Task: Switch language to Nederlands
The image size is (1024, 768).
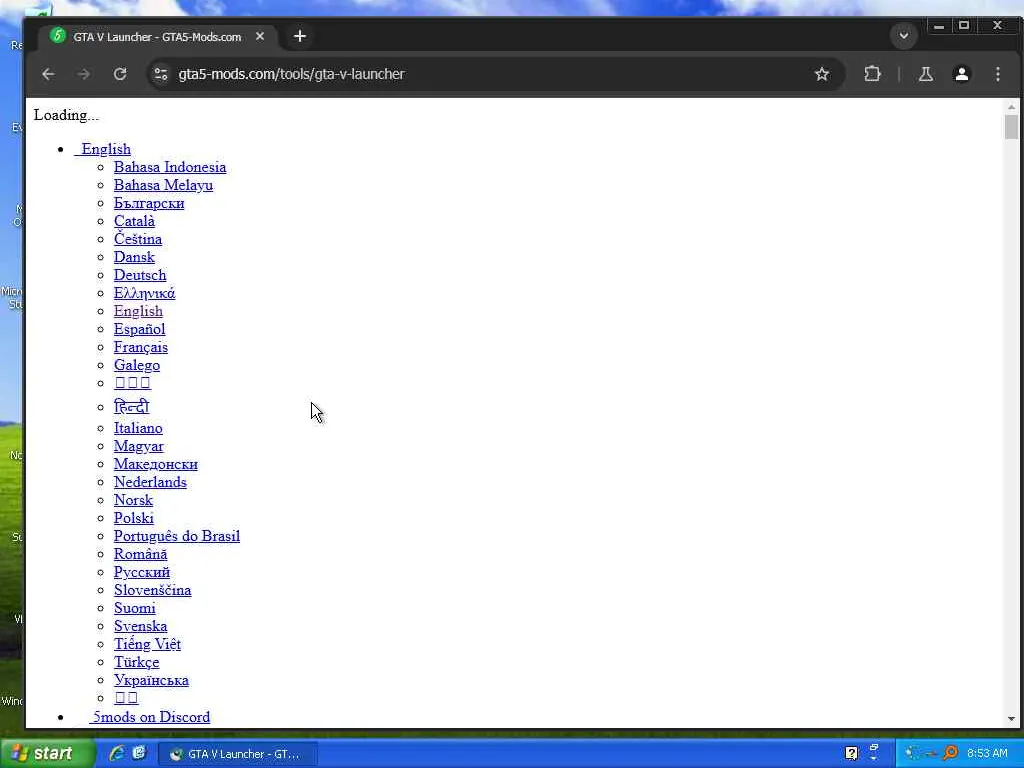Action: [x=150, y=482]
